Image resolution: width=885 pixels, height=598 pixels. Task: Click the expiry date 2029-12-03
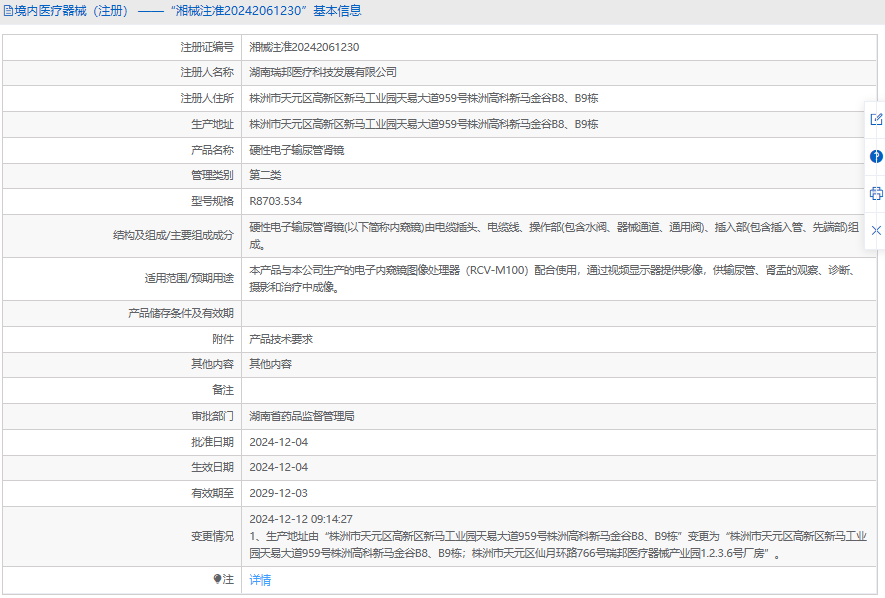(279, 493)
